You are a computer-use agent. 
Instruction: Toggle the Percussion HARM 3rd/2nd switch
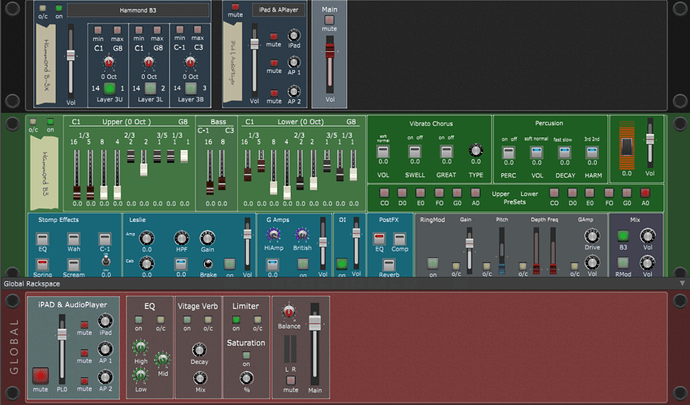(592, 153)
